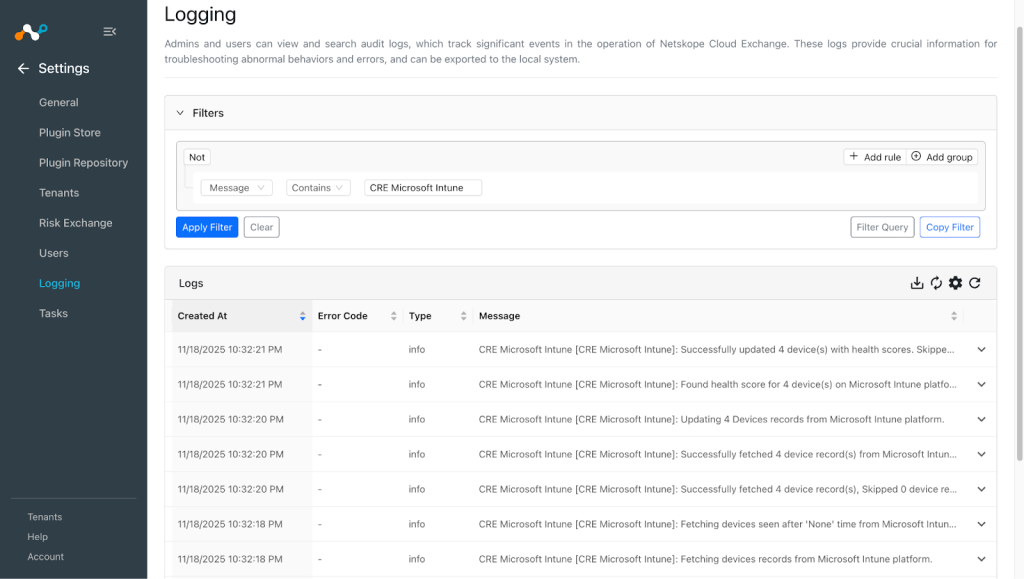
Task: Expand log row 'Found health score'
Action: tap(981, 384)
